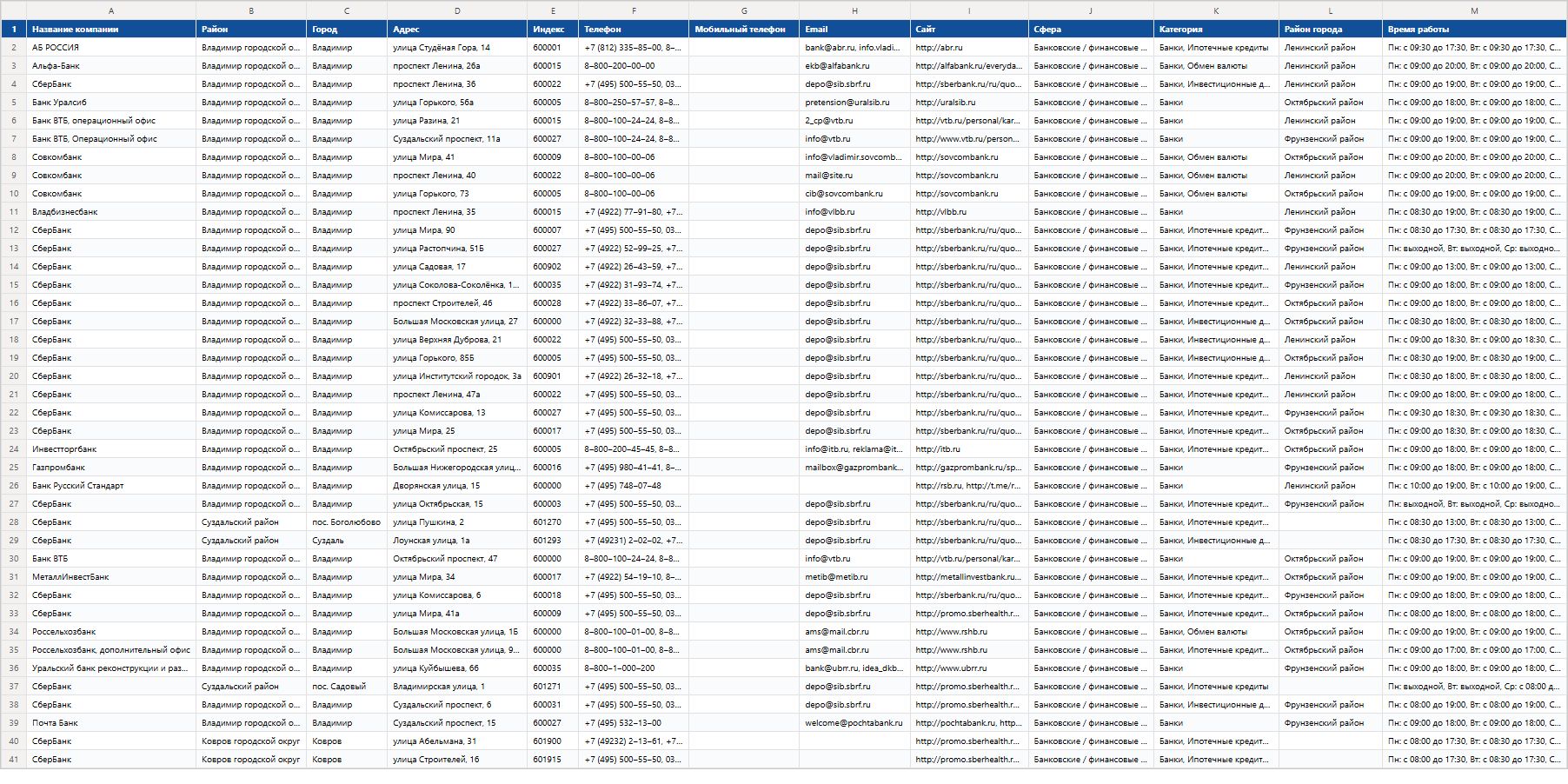
Task: Click address 'улица Куйбышева, 66'
Action: coord(457,668)
